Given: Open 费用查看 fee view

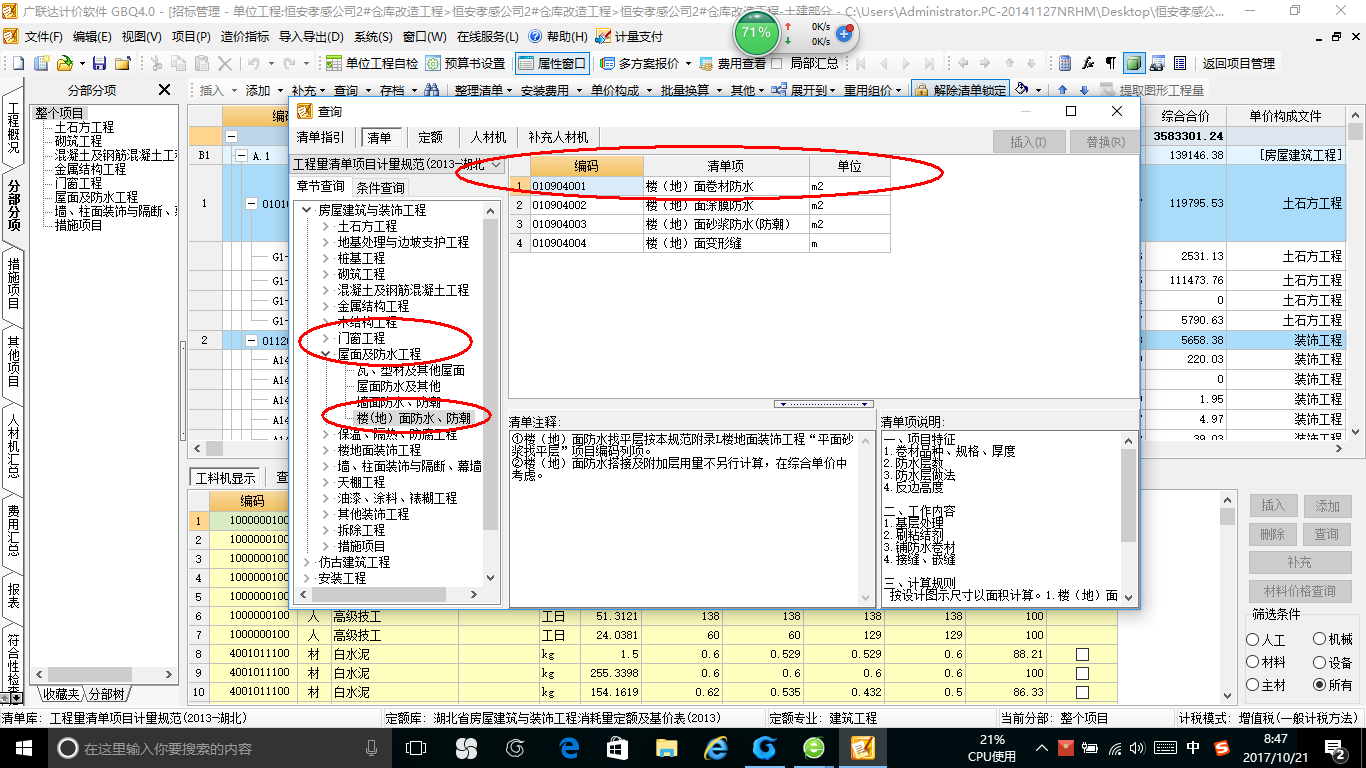Looking at the screenshot, I should click(732, 63).
